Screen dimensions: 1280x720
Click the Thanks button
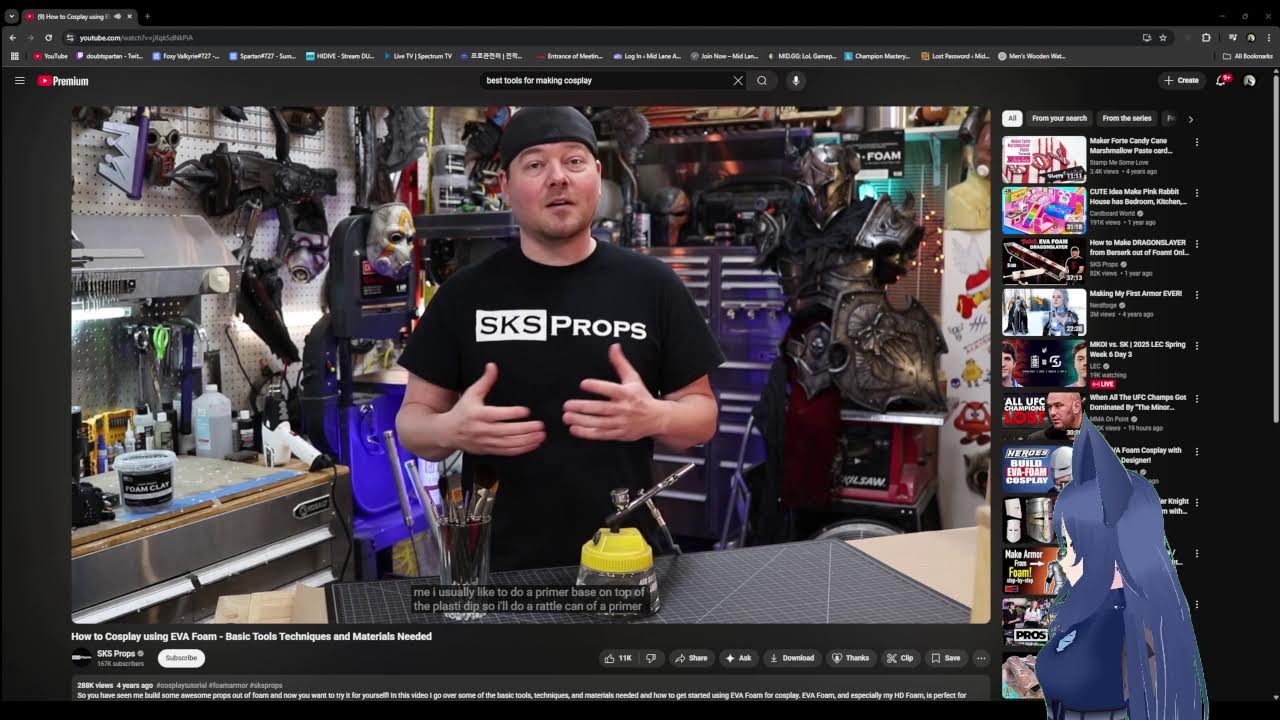(851, 658)
